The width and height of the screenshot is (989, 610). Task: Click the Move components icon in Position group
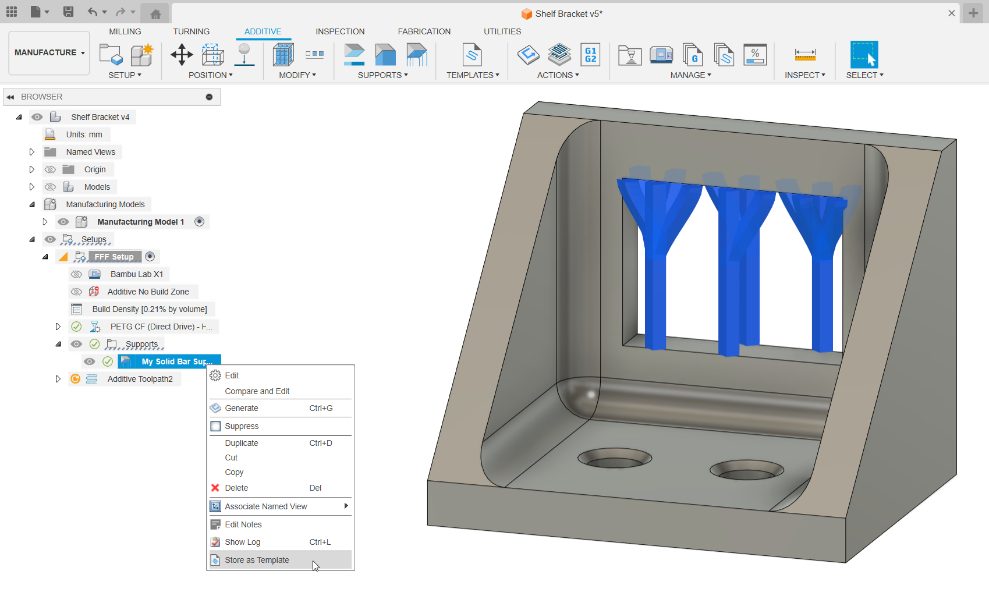182,54
